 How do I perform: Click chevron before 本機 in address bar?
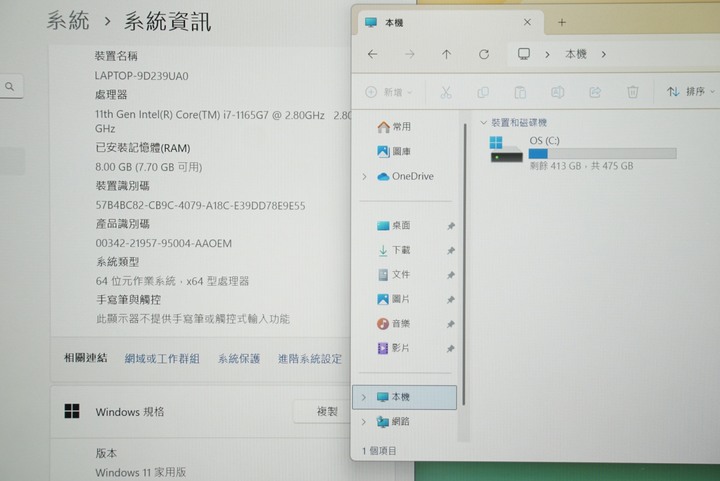coord(547,55)
